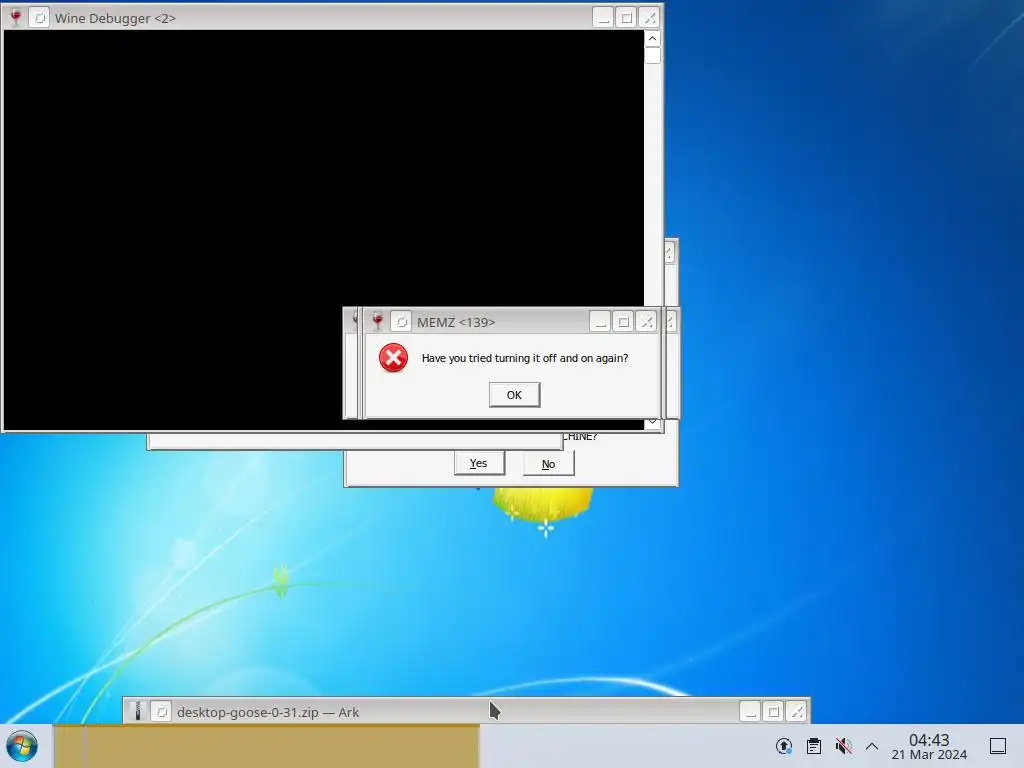Viewport: 1024px width, 768px height.
Task: Click the wine glass icon in MEMZ <139> titlebar
Action: tap(377, 321)
